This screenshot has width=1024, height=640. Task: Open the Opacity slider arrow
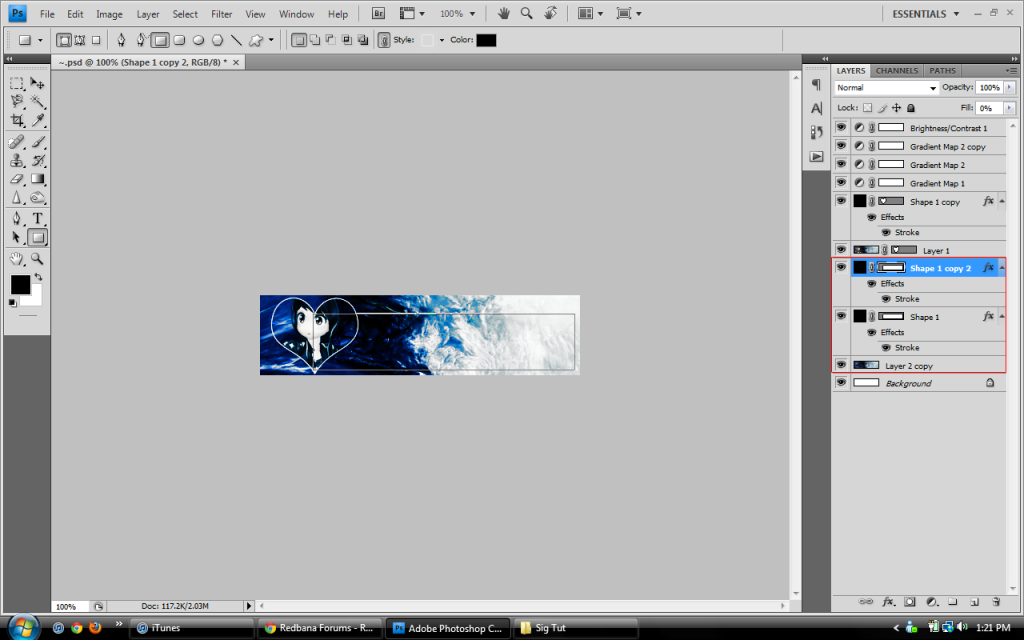pos(1010,87)
